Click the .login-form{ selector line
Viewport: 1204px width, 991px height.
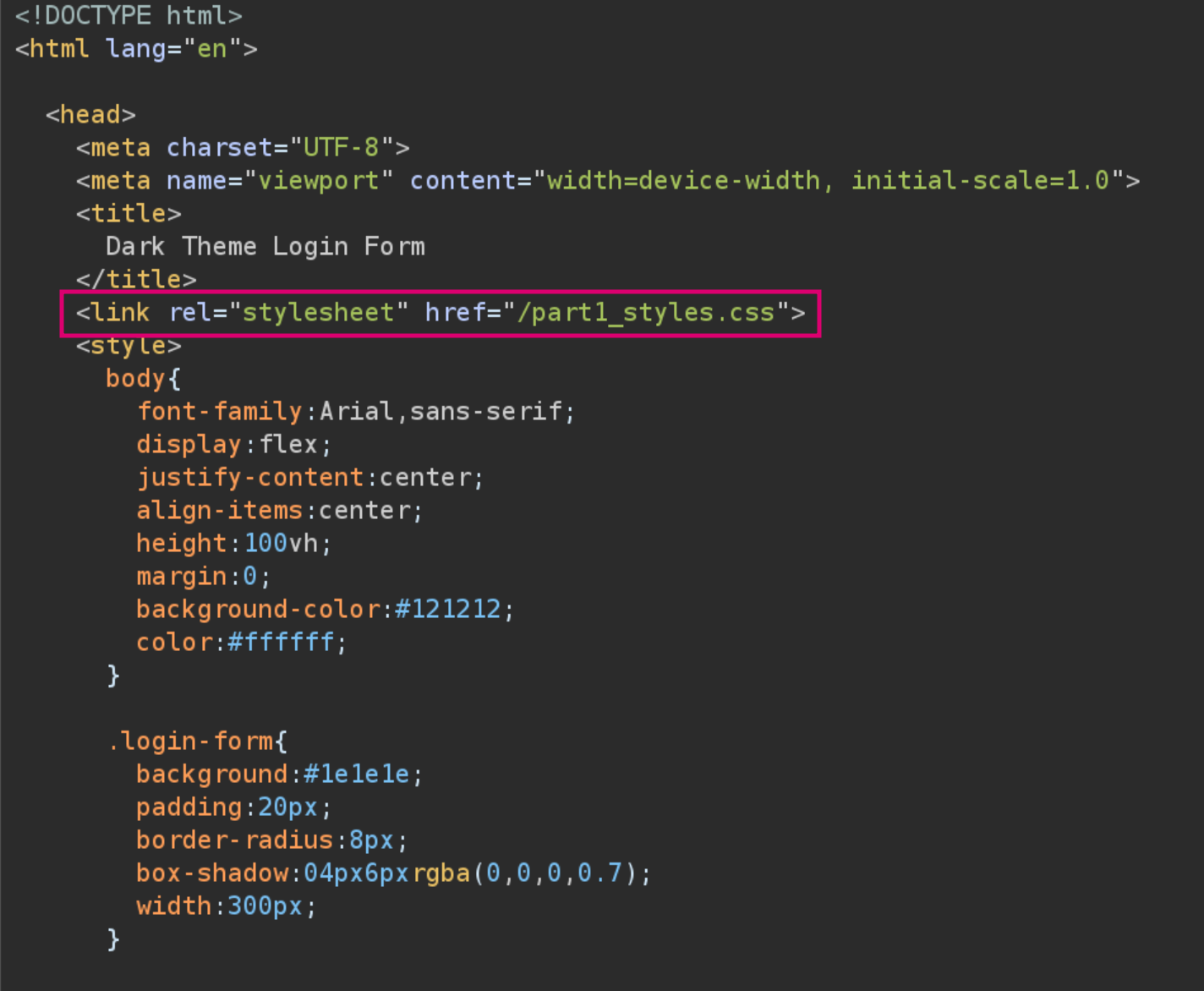click(197, 742)
